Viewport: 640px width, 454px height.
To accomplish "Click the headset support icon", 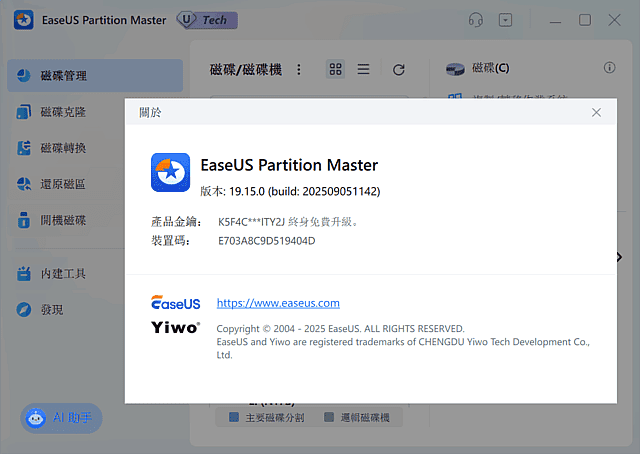I will click(x=476, y=20).
